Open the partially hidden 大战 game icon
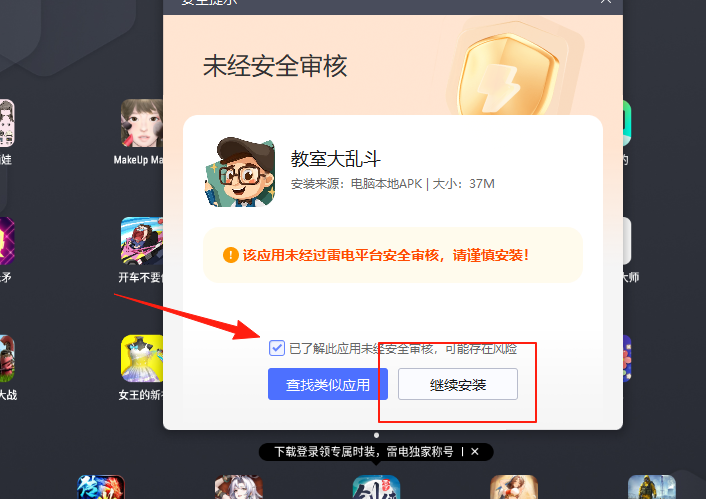Image resolution: width=706 pixels, height=499 pixels. (x=7, y=358)
